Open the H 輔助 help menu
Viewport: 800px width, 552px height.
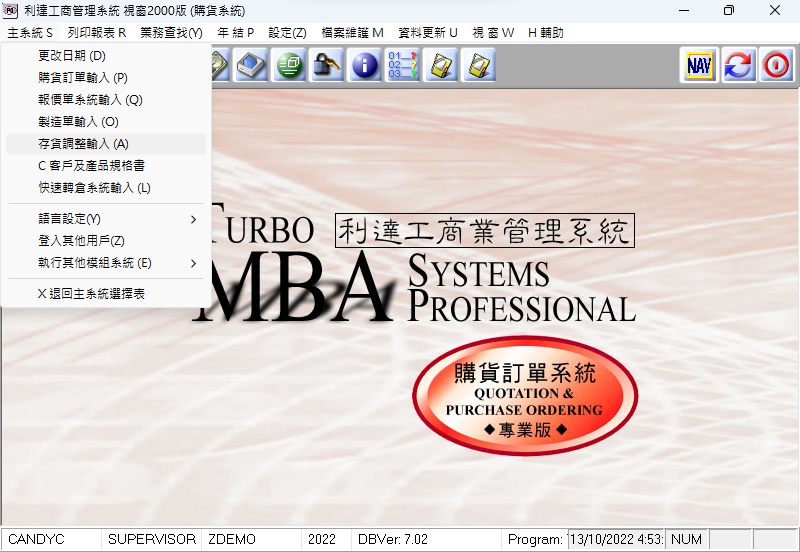[x=545, y=33]
